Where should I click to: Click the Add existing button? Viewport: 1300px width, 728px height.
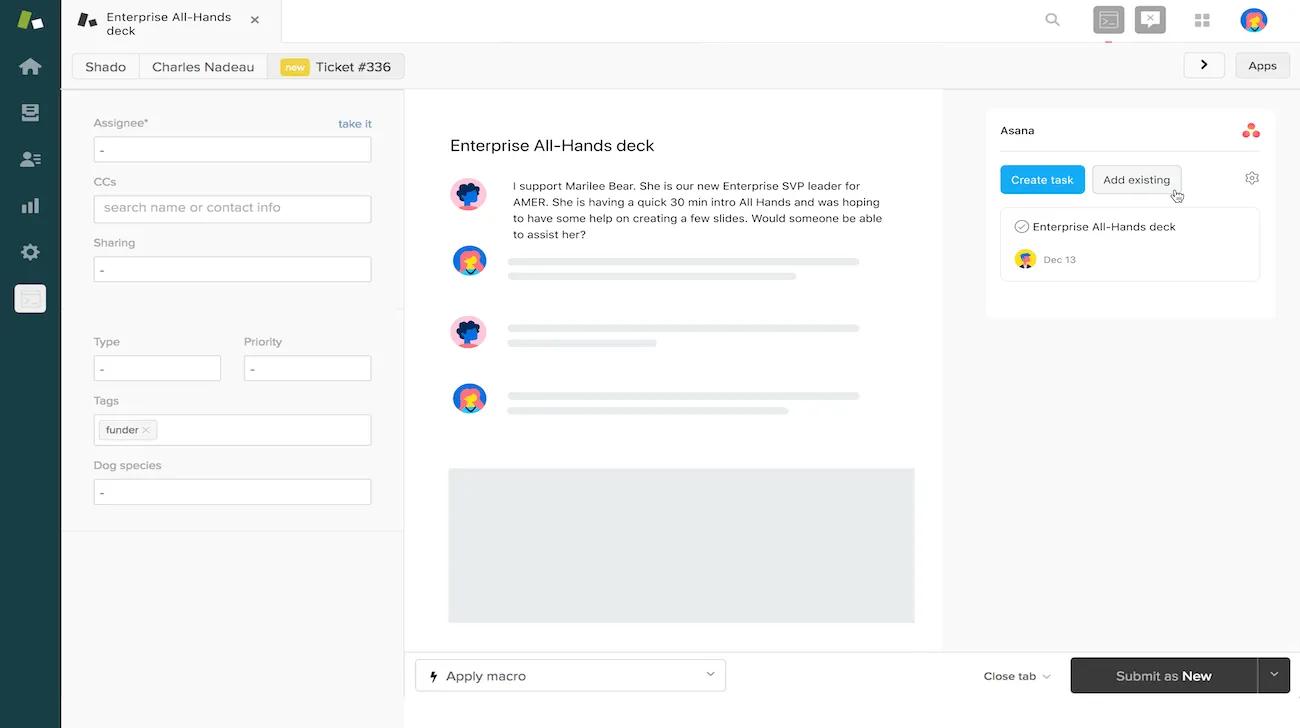point(1136,179)
